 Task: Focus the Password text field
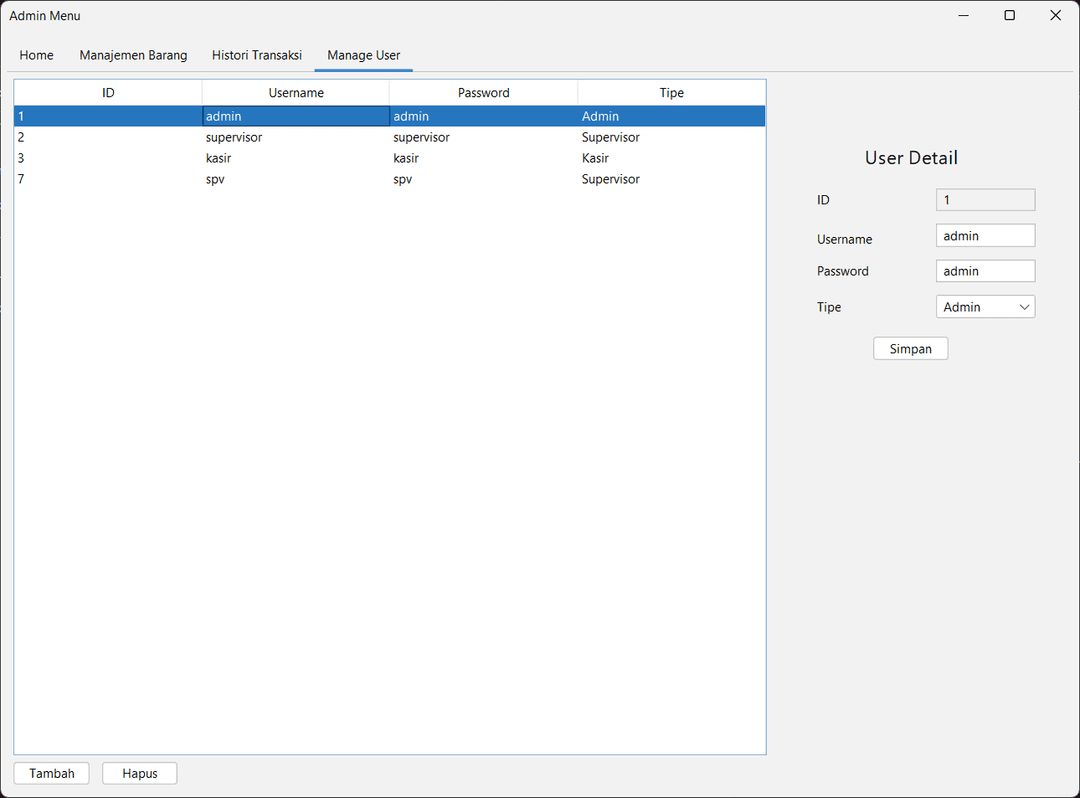[985, 271]
